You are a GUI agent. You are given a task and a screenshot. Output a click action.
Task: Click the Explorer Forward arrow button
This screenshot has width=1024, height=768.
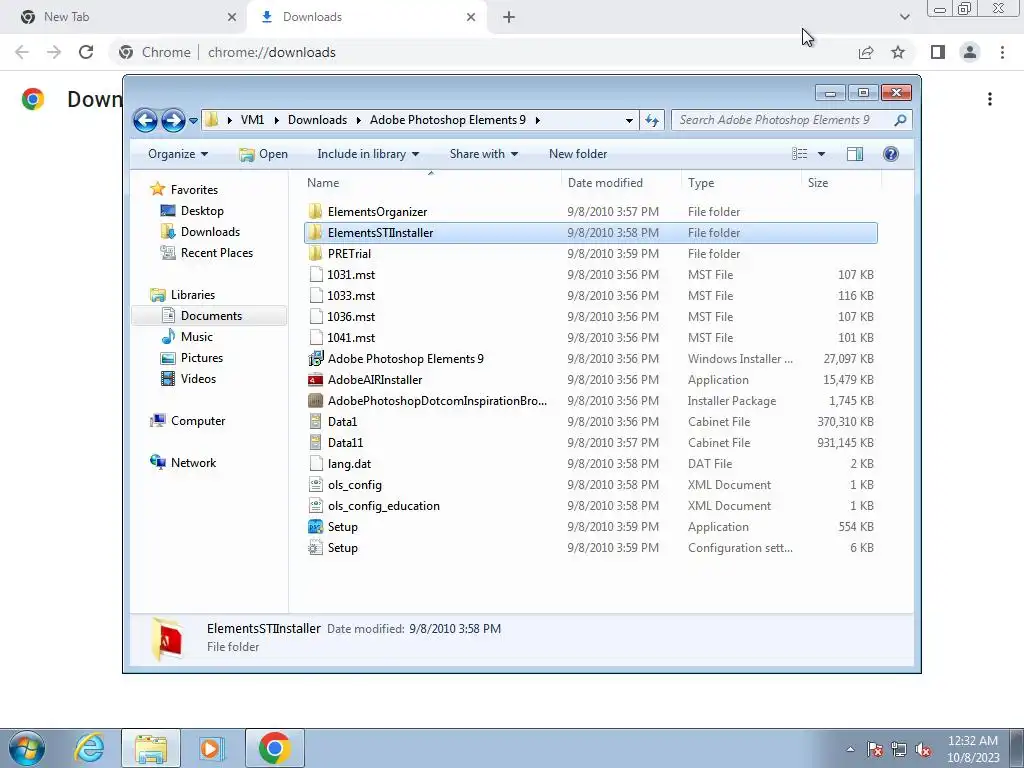pos(173,120)
